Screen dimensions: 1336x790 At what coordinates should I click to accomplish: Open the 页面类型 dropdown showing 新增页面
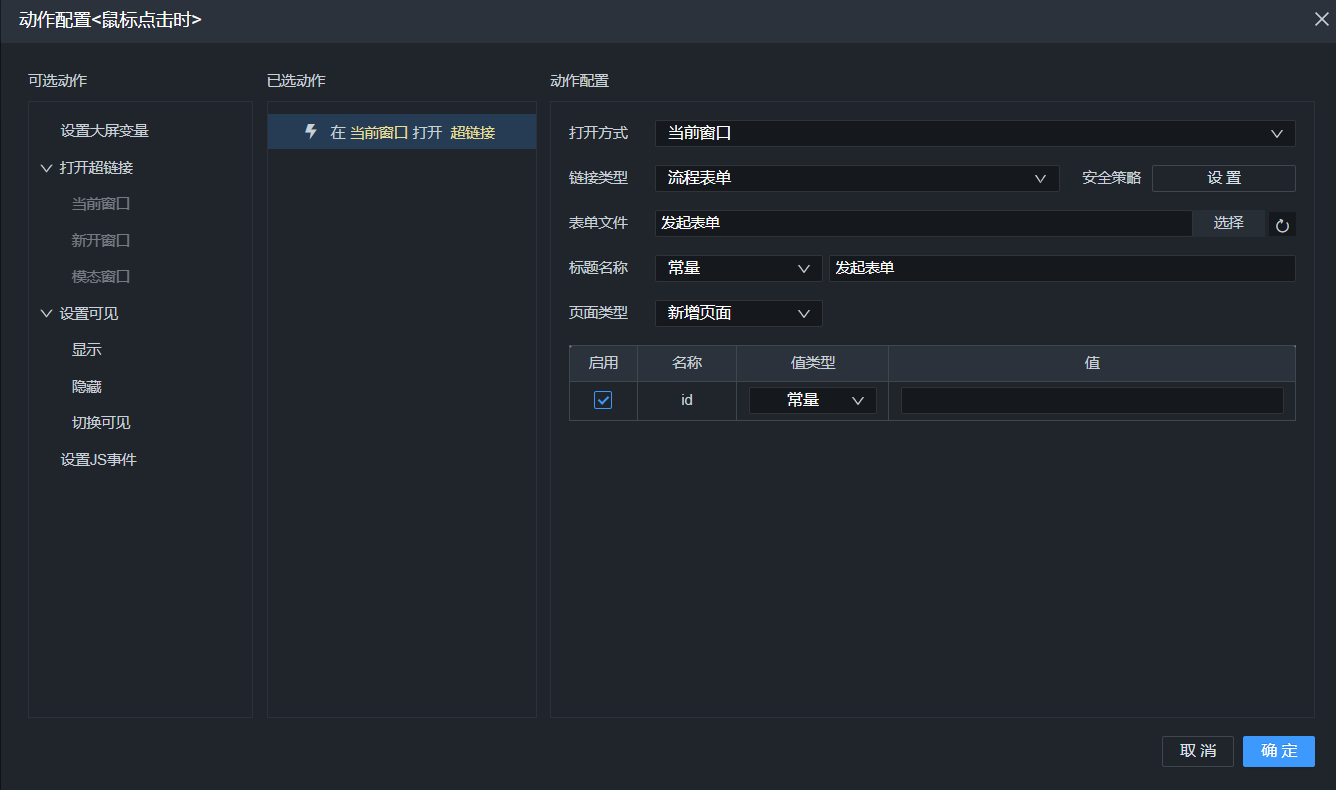[738, 313]
